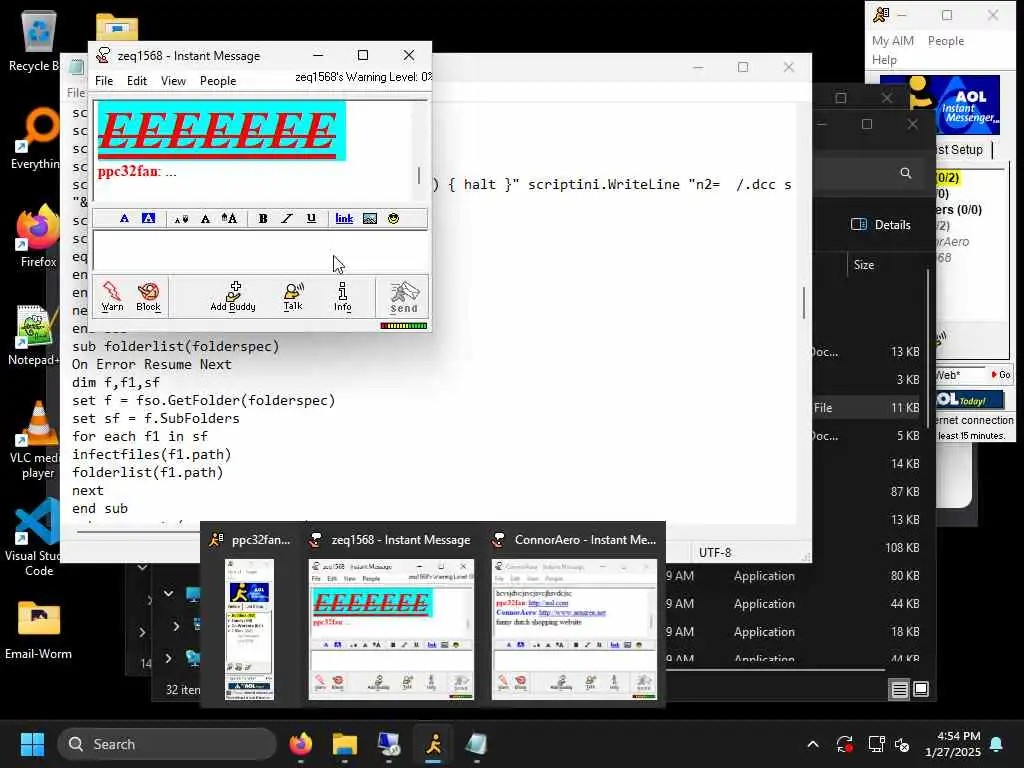Screen dimensions: 1024x768
Task: Insert a picture into the IM
Action: [x=370, y=219]
